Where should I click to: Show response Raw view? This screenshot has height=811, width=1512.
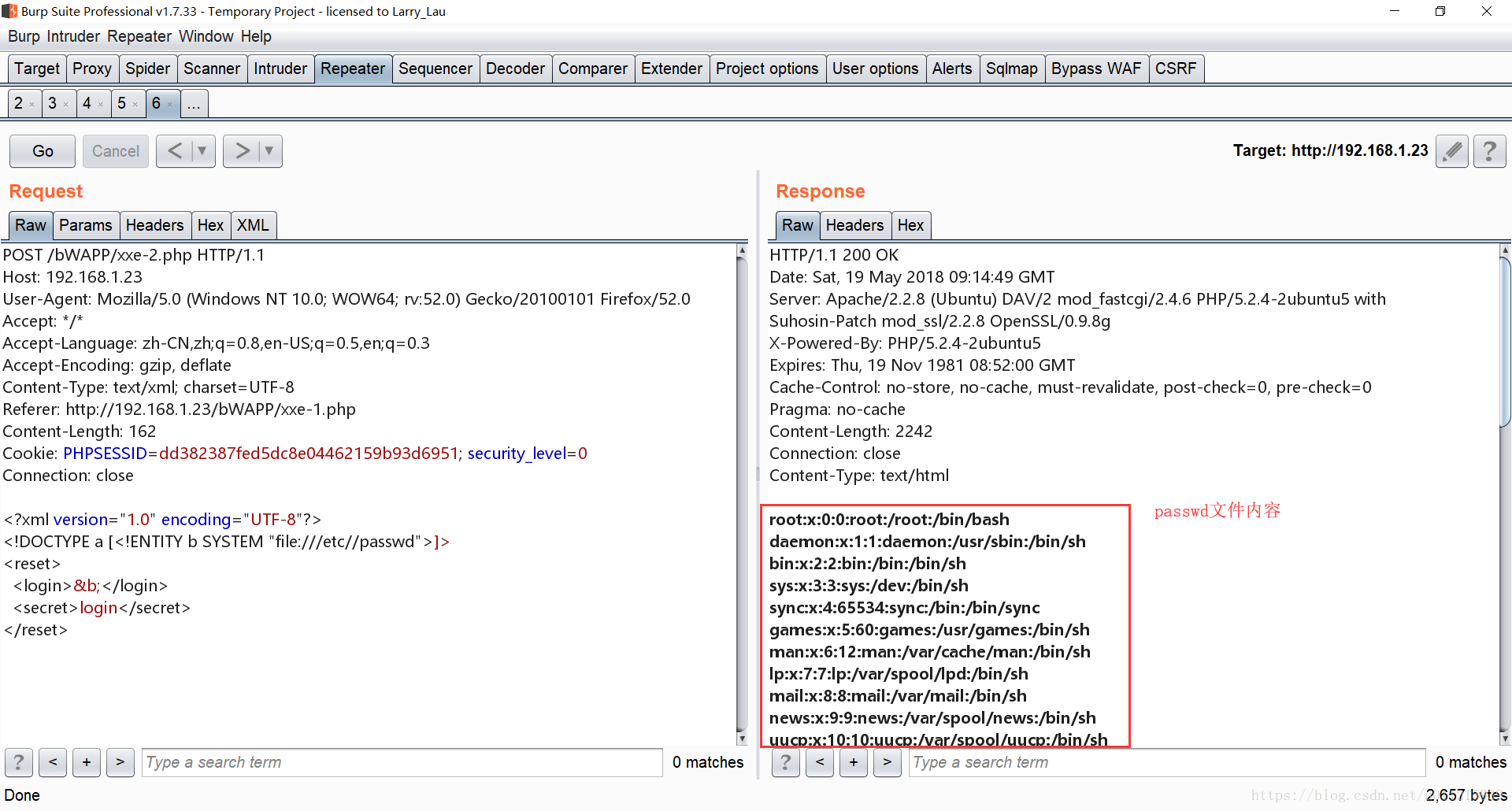tap(798, 226)
